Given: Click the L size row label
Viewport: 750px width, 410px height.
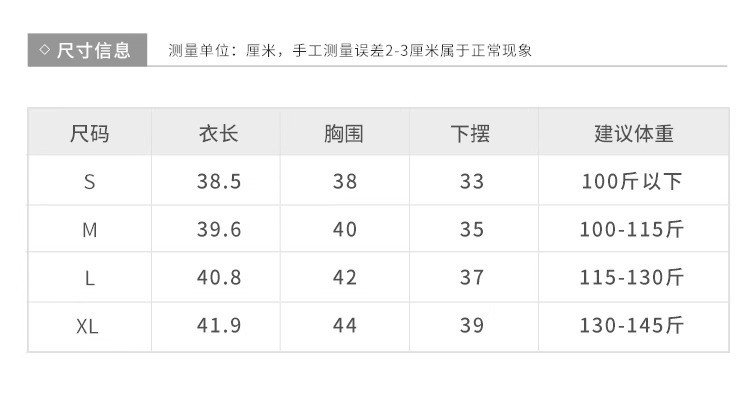Looking at the screenshot, I should 89,278.
